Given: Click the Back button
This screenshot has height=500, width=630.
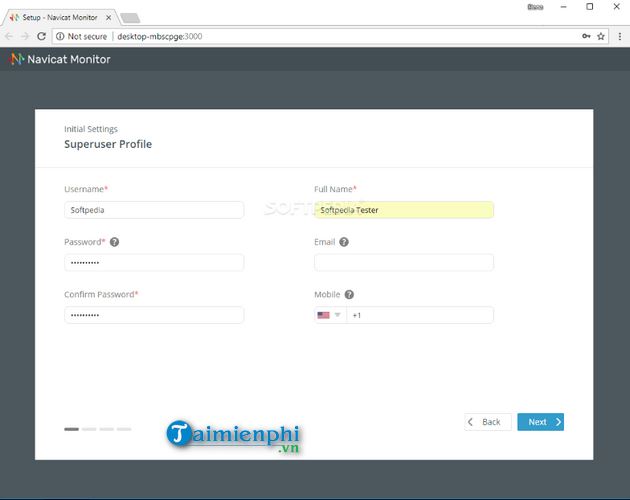Looking at the screenshot, I should click(x=488, y=422).
